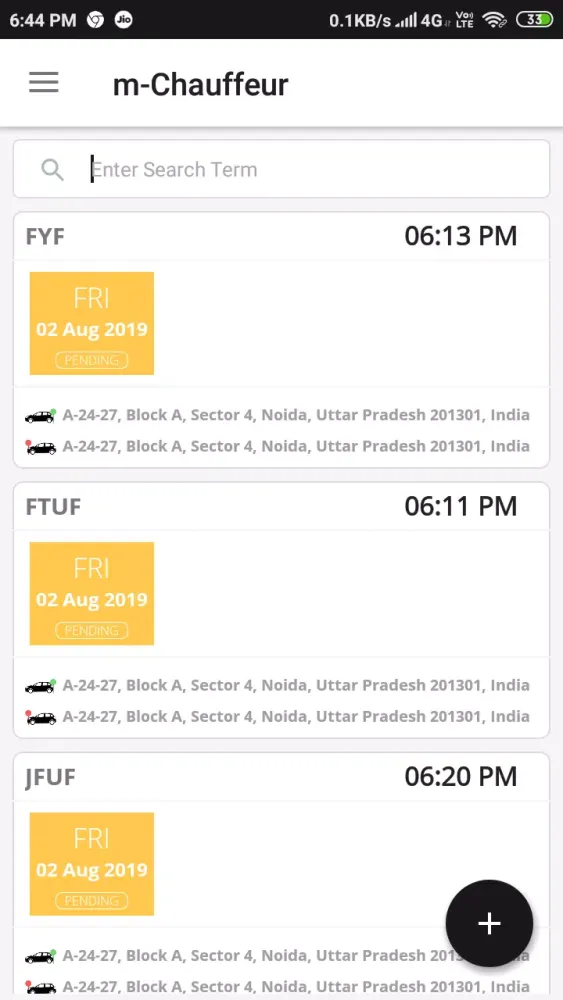Screen dimensions: 563x1000
Task: Open the hamburger navigation menu
Action: coord(43,83)
